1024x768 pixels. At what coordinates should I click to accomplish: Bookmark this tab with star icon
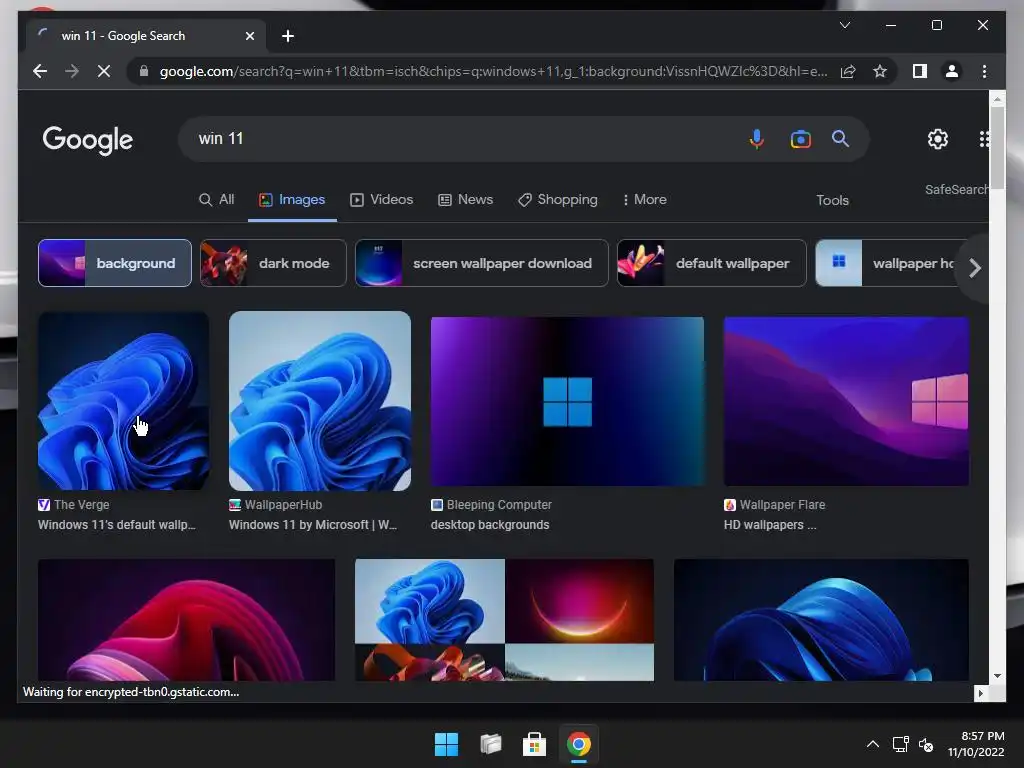point(880,71)
